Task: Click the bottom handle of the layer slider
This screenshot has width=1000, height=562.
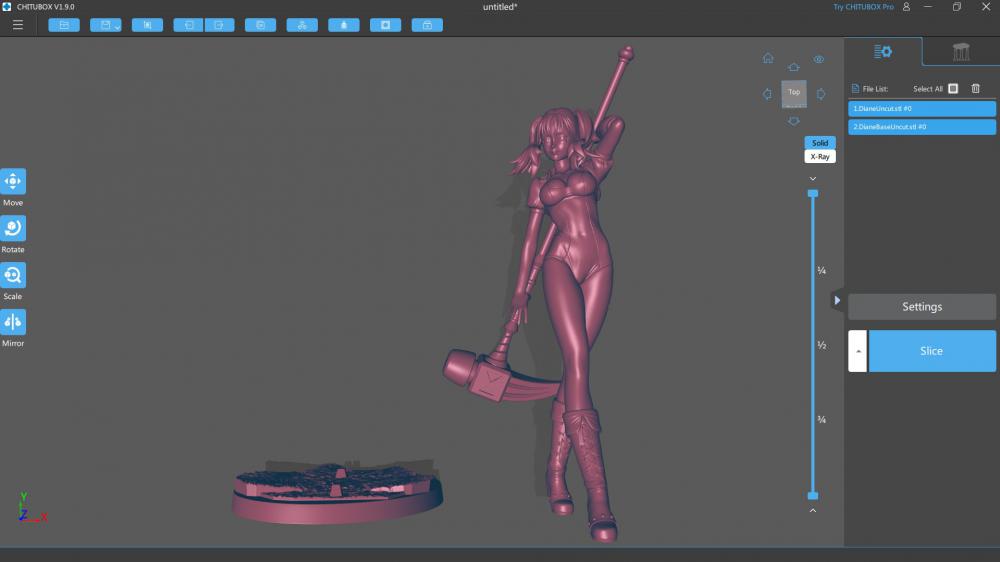Action: coord(813,496)
